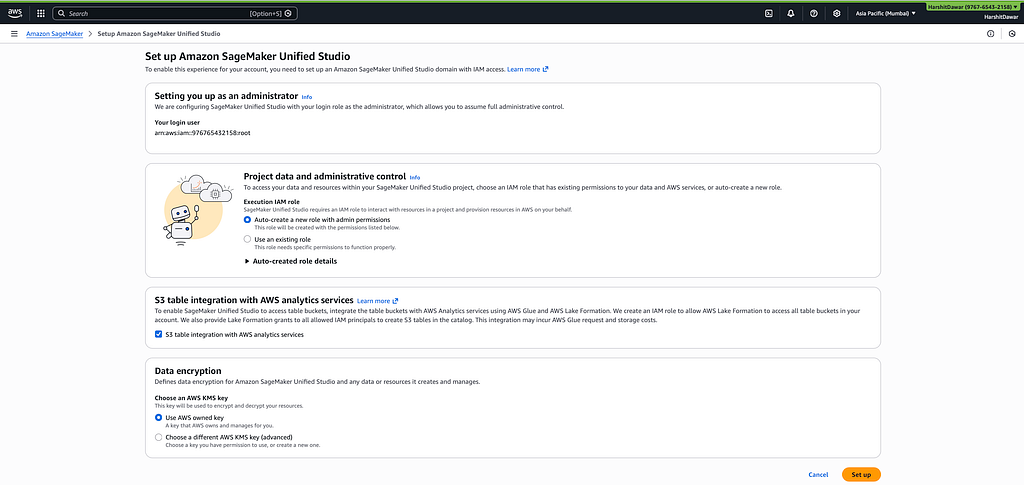Screen dimensions: 1024x485
Task: Select Use an existing role option
Action: [247, 240]
